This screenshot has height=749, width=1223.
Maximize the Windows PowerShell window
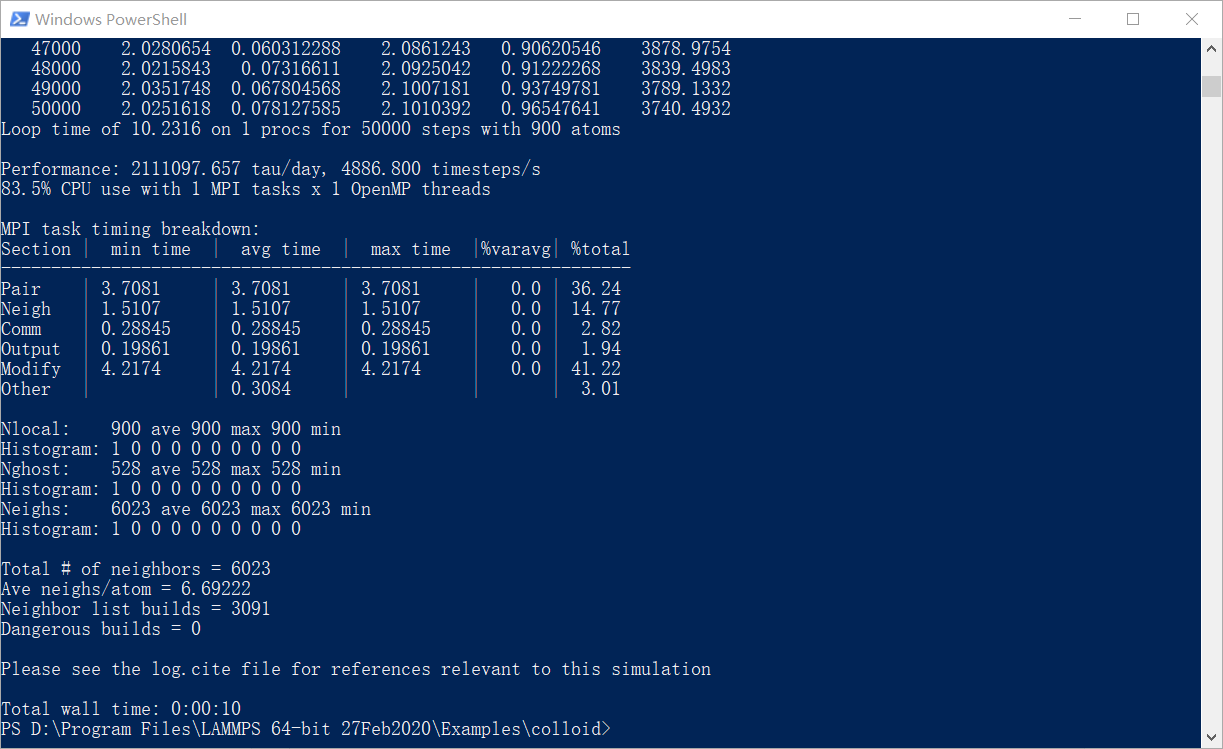pyautogui.click(x=1133, y=19)
